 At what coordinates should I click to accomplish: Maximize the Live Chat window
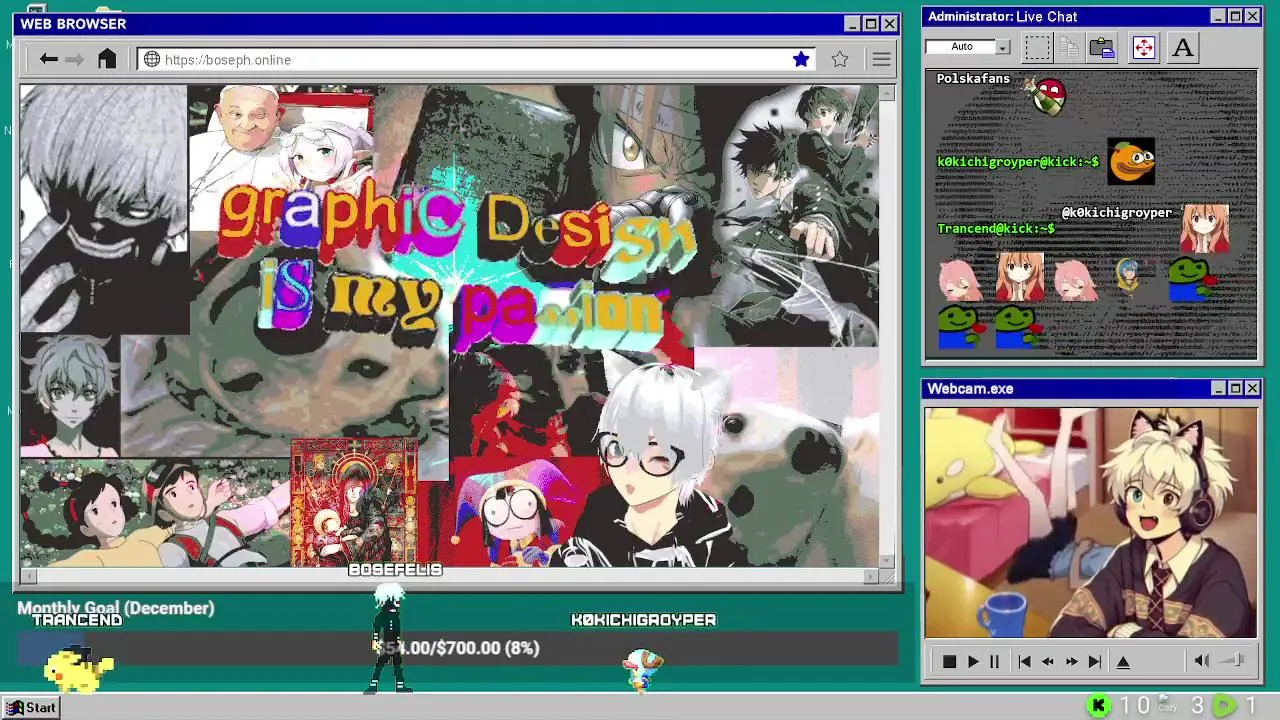click(1235, 16)
